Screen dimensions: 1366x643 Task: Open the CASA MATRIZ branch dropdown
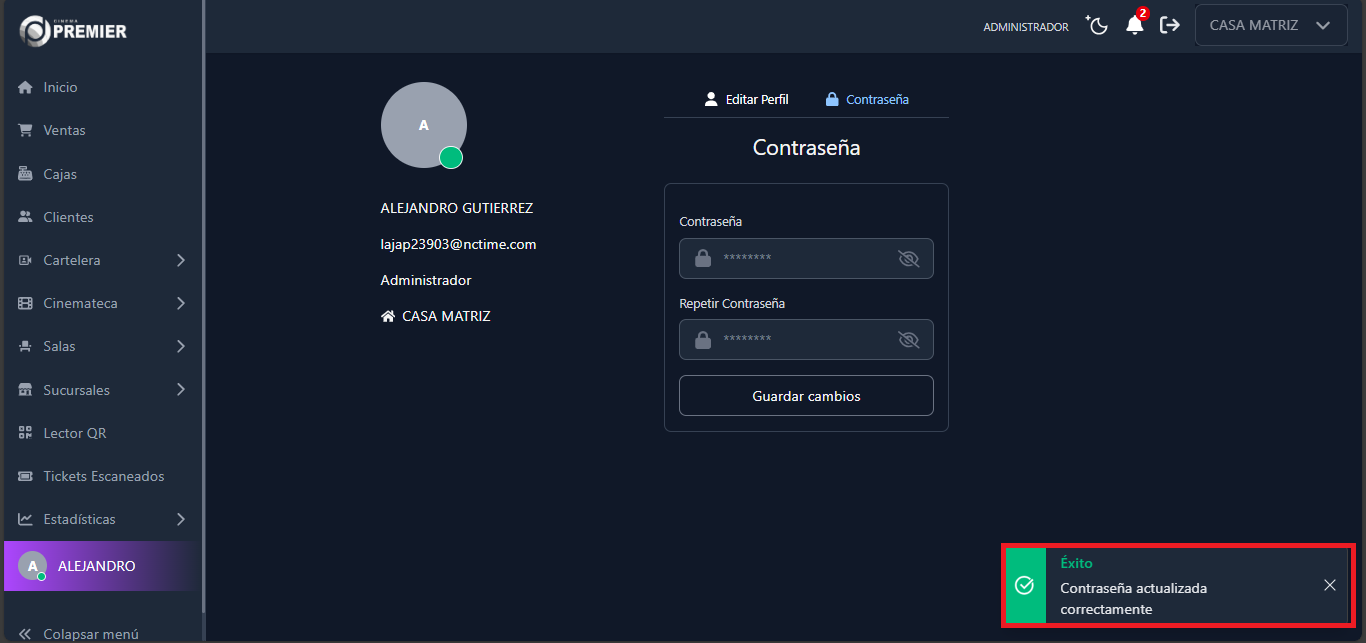pos(1270,24)
